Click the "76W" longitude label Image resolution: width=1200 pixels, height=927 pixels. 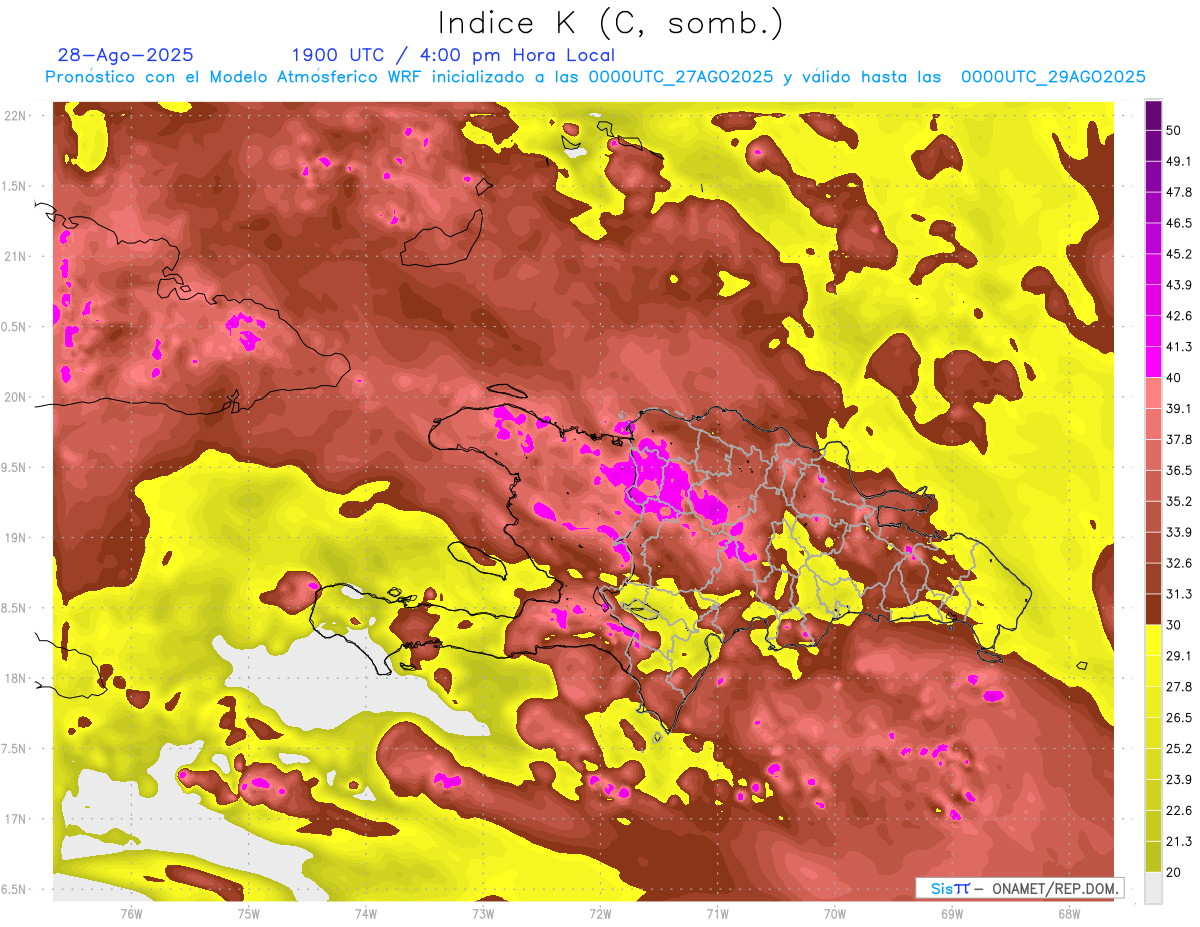[x=131, y=914]
